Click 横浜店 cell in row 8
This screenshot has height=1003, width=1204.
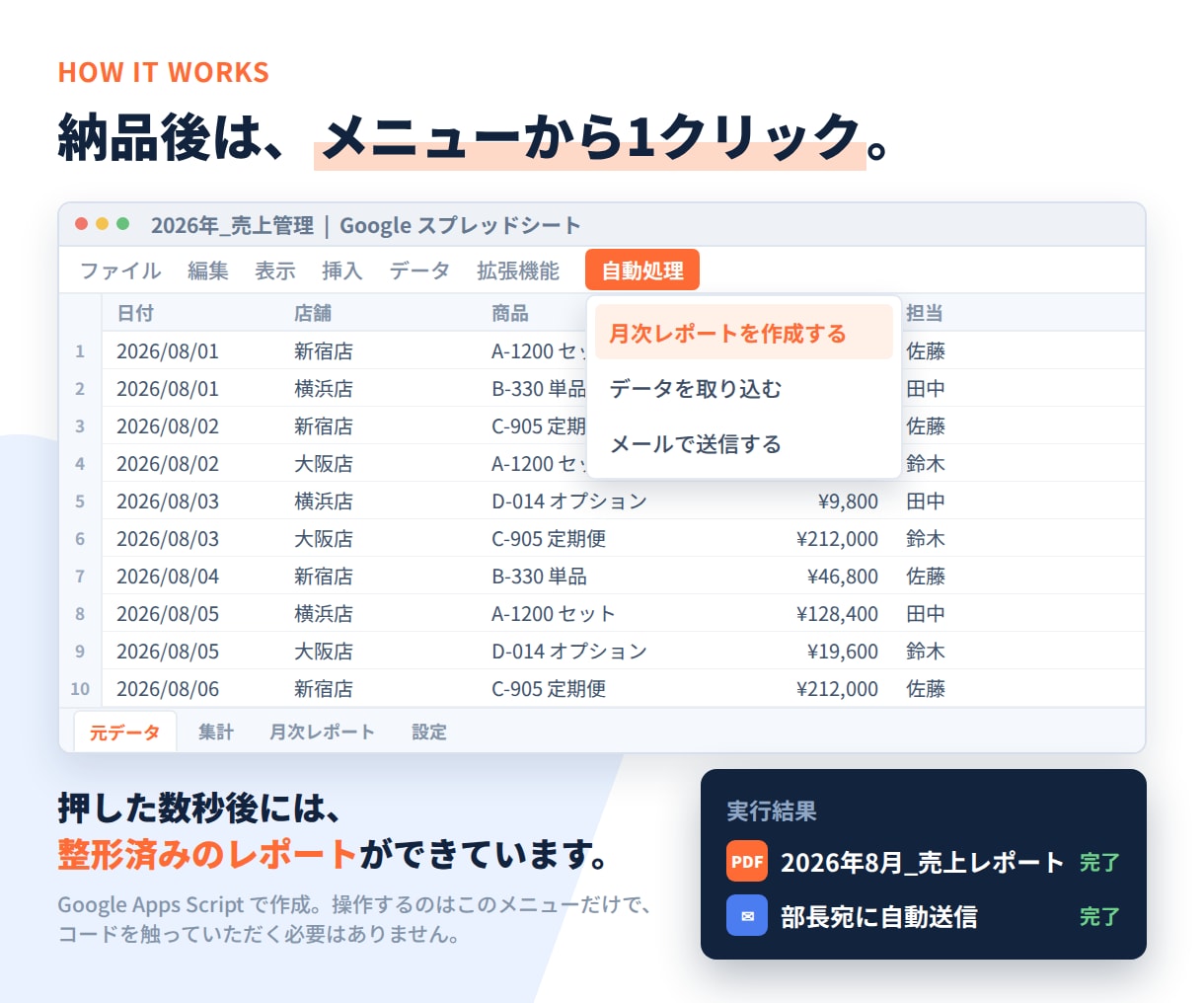pyautogui.click(x=324, y=613)
